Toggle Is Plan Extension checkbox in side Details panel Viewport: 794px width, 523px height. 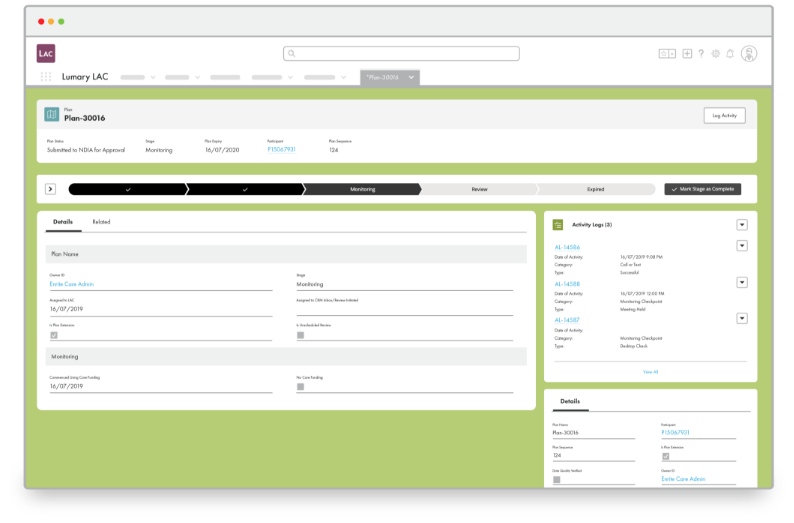tap(666, 456)
